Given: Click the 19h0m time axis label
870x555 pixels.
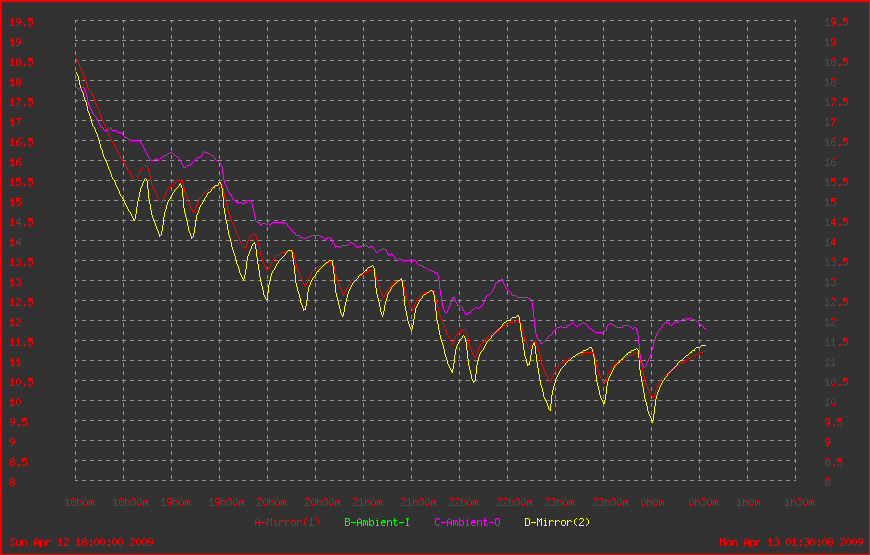Looking at the screenshot, I should point(175,502).
